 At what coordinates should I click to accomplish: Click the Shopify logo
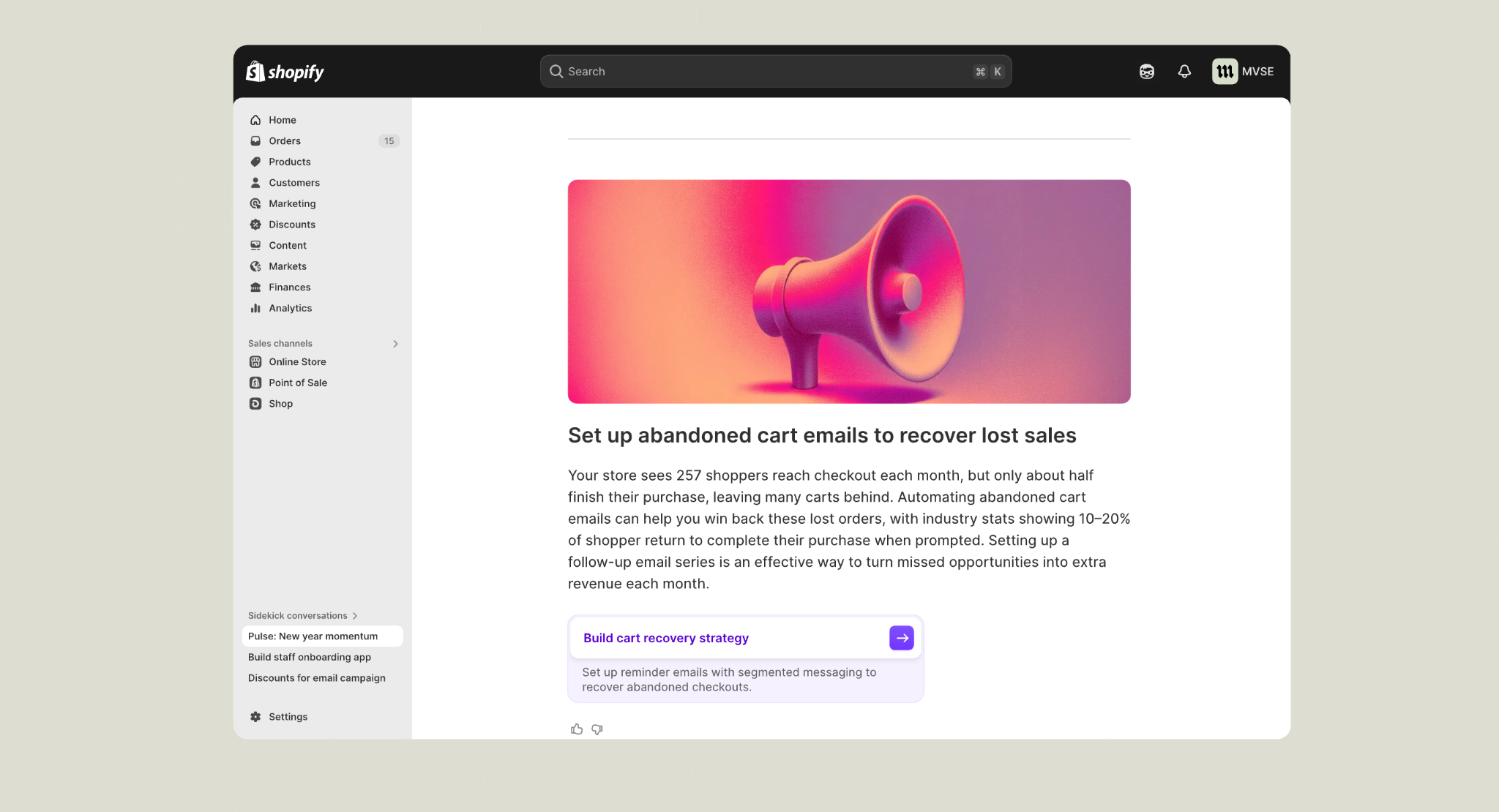pyautogui.click(x=285, y=72)
